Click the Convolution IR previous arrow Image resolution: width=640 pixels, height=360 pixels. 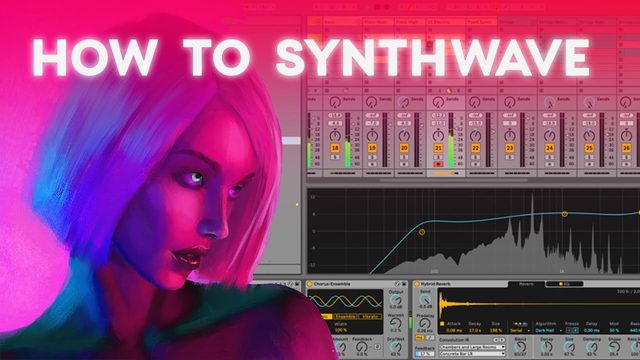pos(496,340)
